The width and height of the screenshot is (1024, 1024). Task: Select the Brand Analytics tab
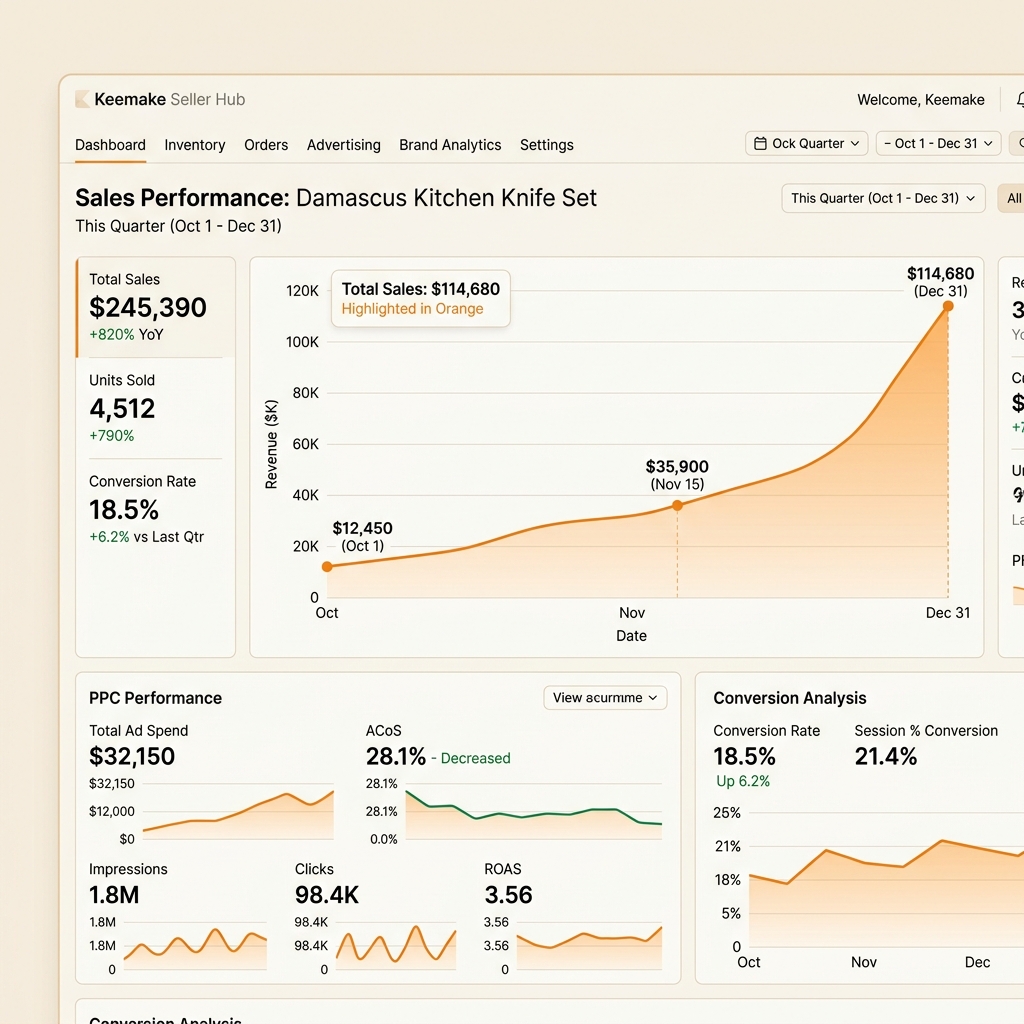[x=450, y=145]
